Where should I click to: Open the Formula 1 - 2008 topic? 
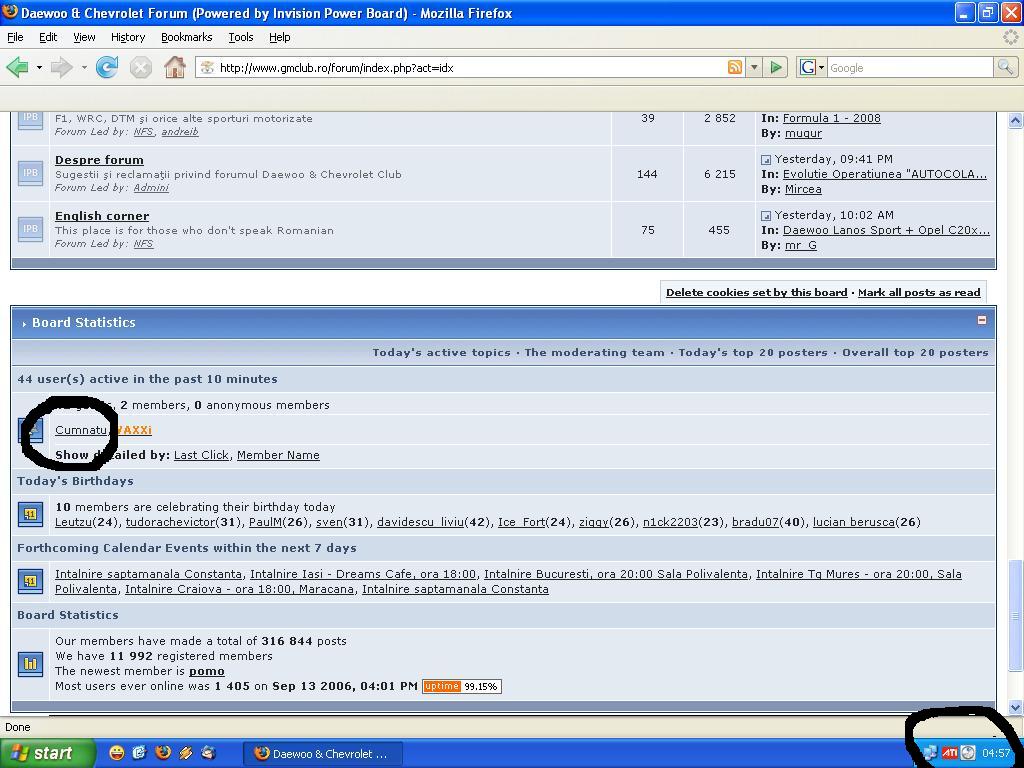point(831,118)
